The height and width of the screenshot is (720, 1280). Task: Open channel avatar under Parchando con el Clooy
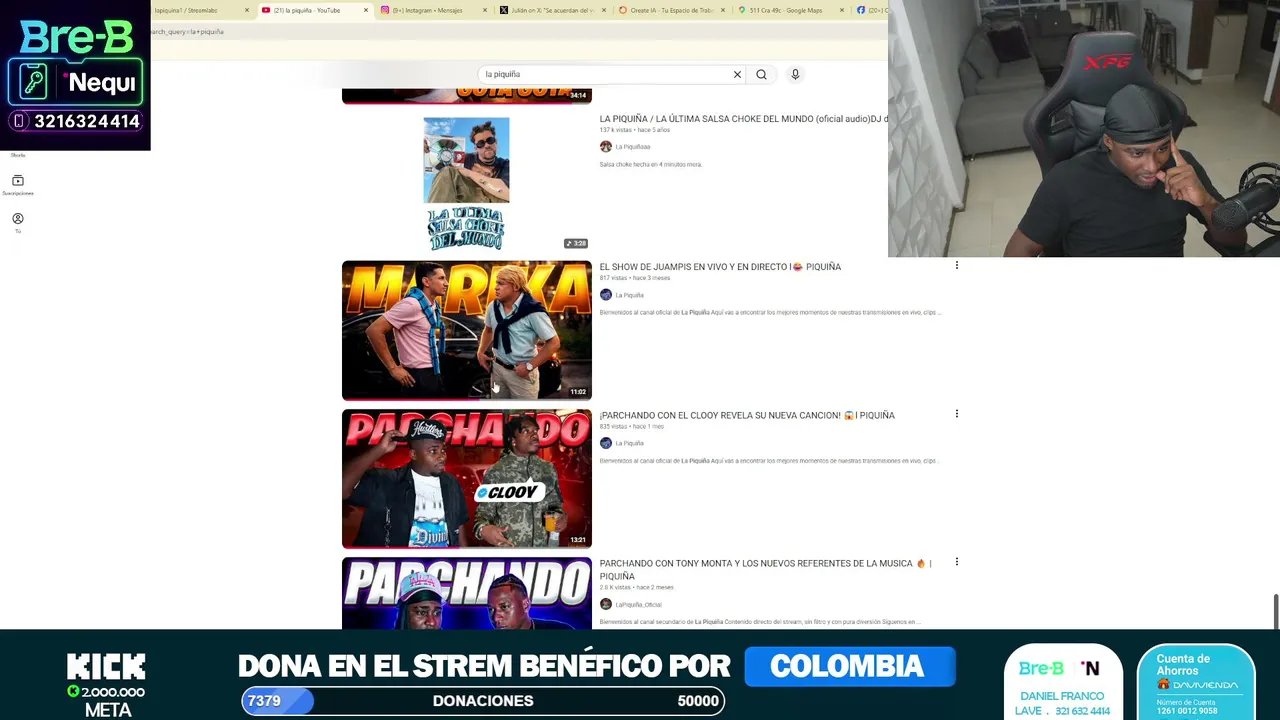[x=605, y=443]
